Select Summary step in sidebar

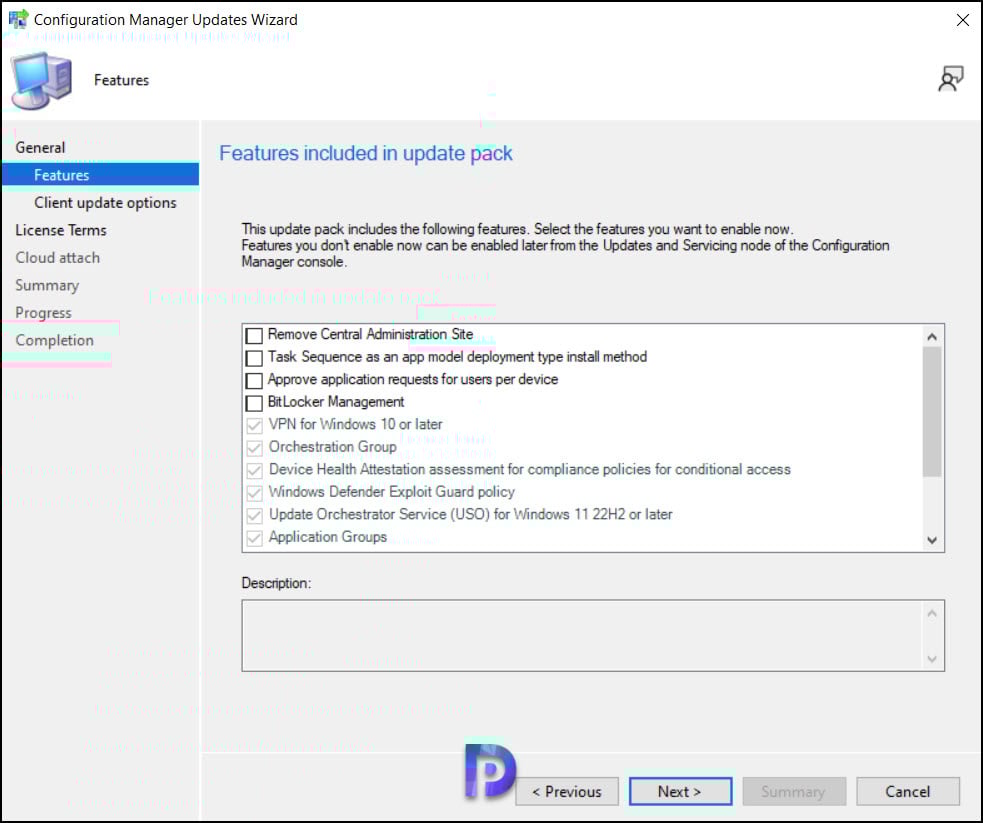(x=47, y=285)
